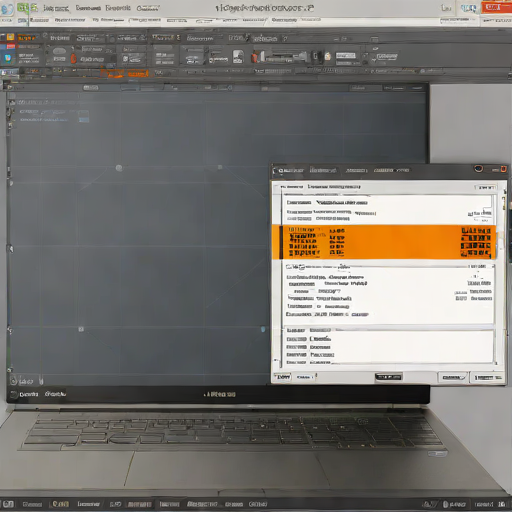Click the yellow square icon at ribbon's top-left
The width and height of the screenshot is (512, 512).
[10, 37]
